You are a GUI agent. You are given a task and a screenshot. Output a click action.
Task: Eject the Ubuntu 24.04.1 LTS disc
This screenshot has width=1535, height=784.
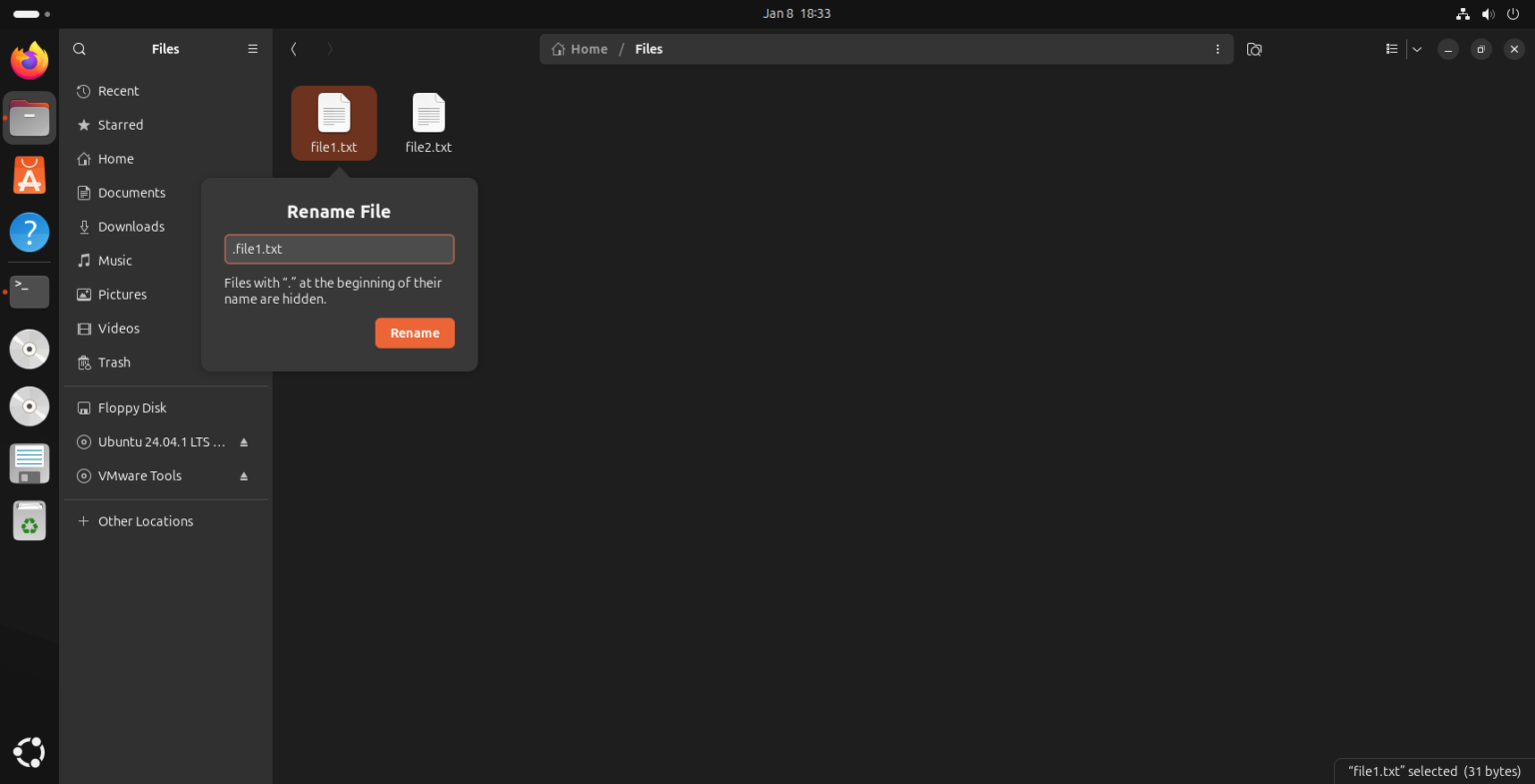pyautogui.click(x=243, y=441)
